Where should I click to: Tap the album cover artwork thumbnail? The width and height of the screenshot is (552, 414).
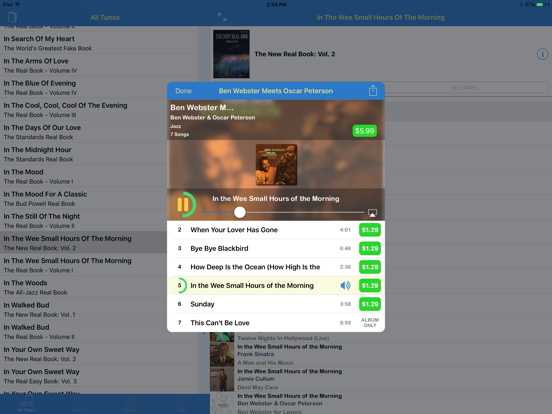276,164
